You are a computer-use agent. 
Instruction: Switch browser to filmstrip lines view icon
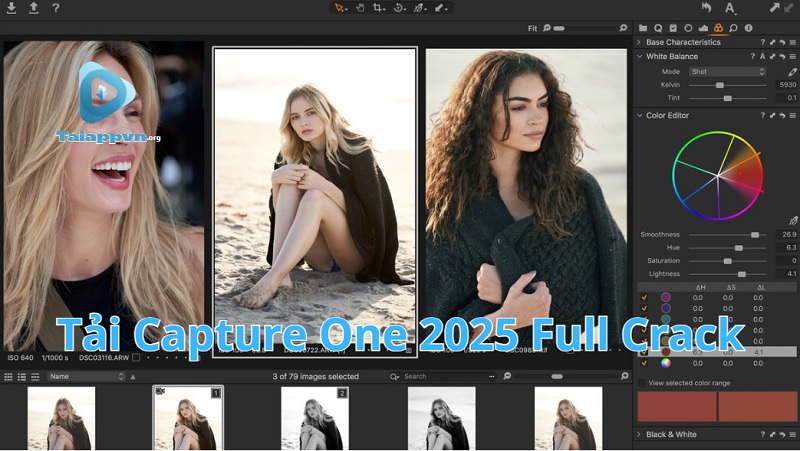pyautogui.click(x=35, y=377)
